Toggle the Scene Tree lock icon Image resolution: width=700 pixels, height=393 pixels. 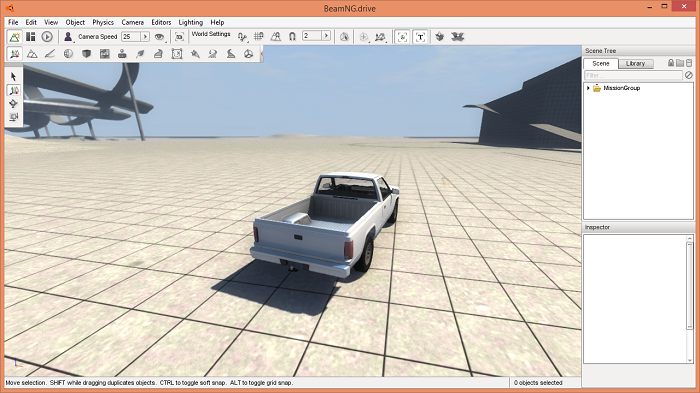pyautogui.click(x=671, y=63)
